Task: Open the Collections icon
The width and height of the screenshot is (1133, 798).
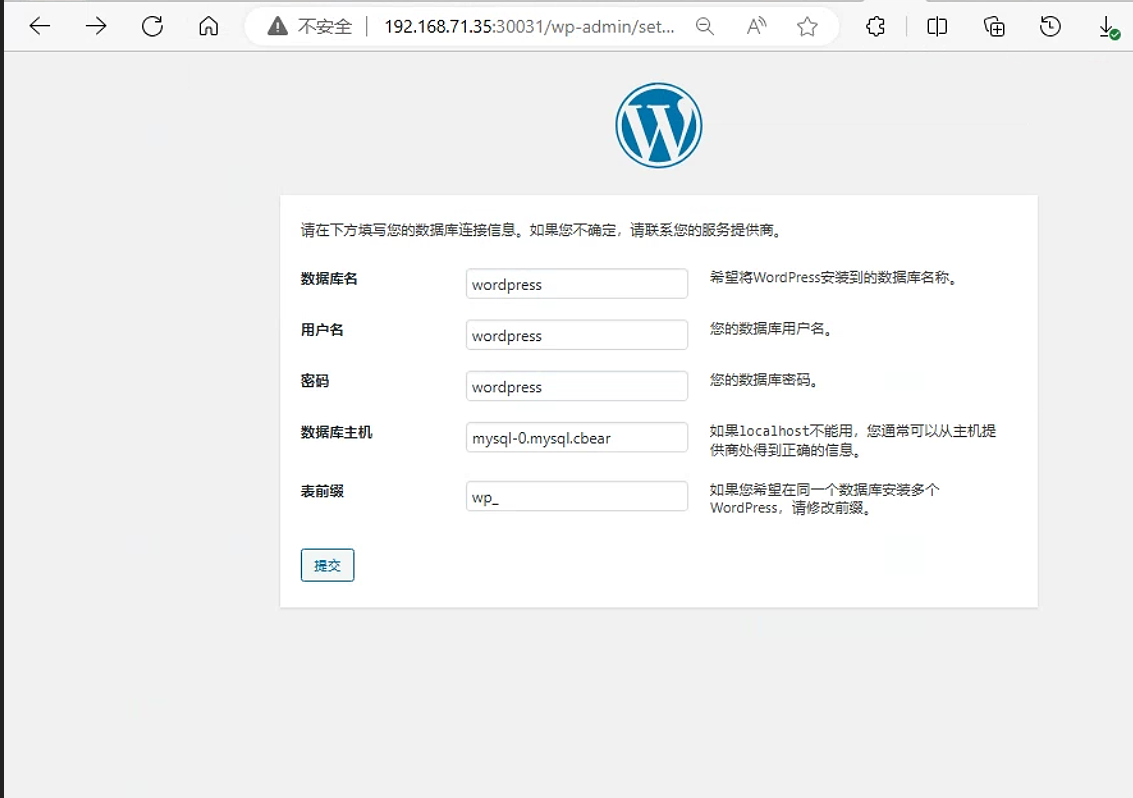Action: coord(994,27)
